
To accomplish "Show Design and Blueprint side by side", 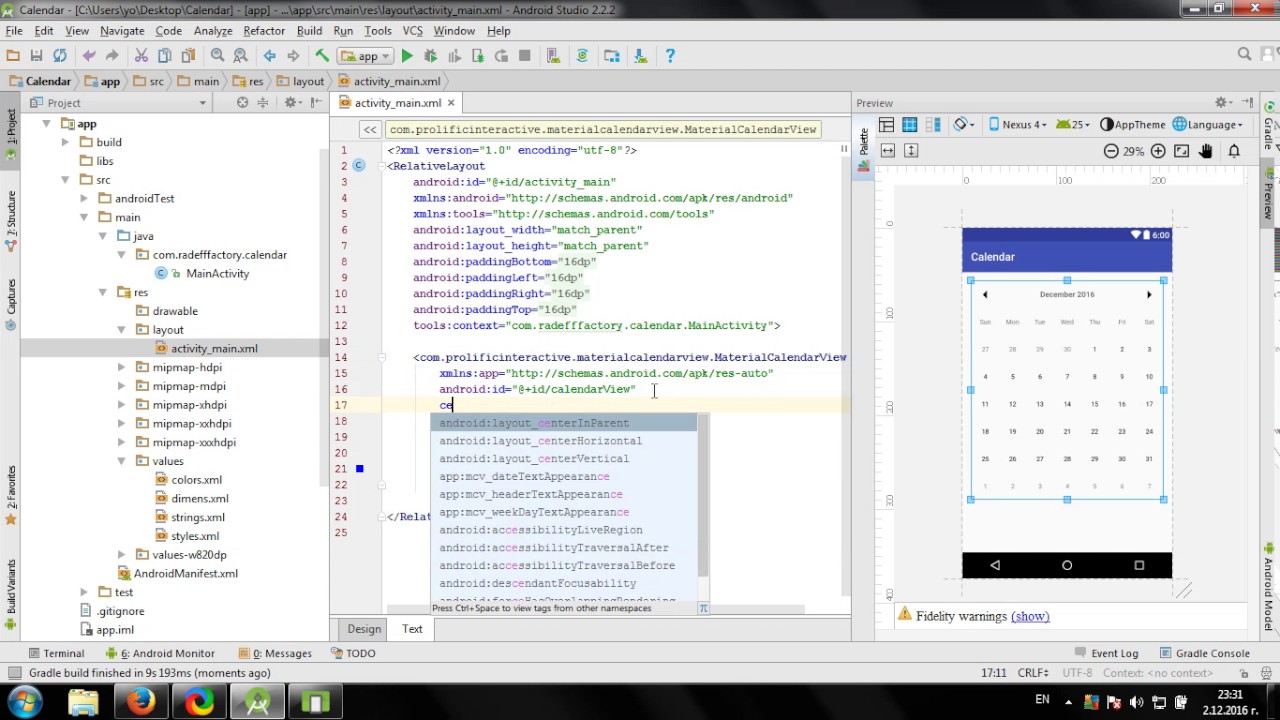I will tap(933, 125).
